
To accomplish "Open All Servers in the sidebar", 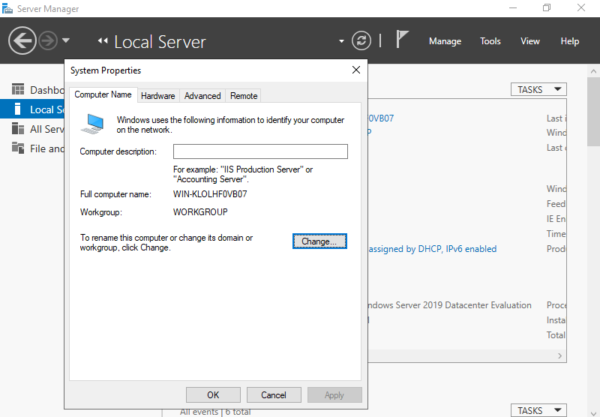I will (x=33, y=129).
